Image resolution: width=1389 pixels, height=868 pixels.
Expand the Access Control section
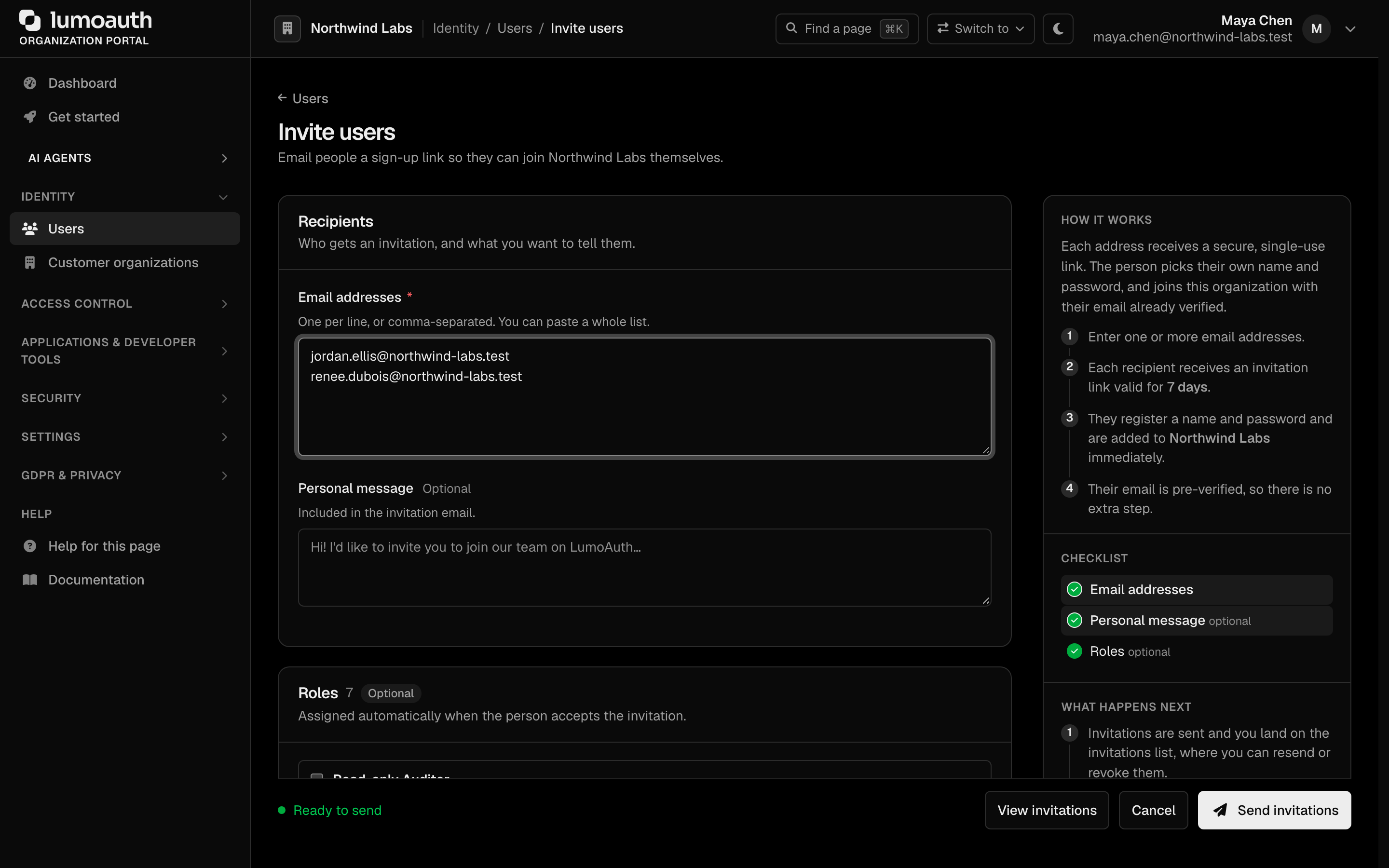coord(124,304)
